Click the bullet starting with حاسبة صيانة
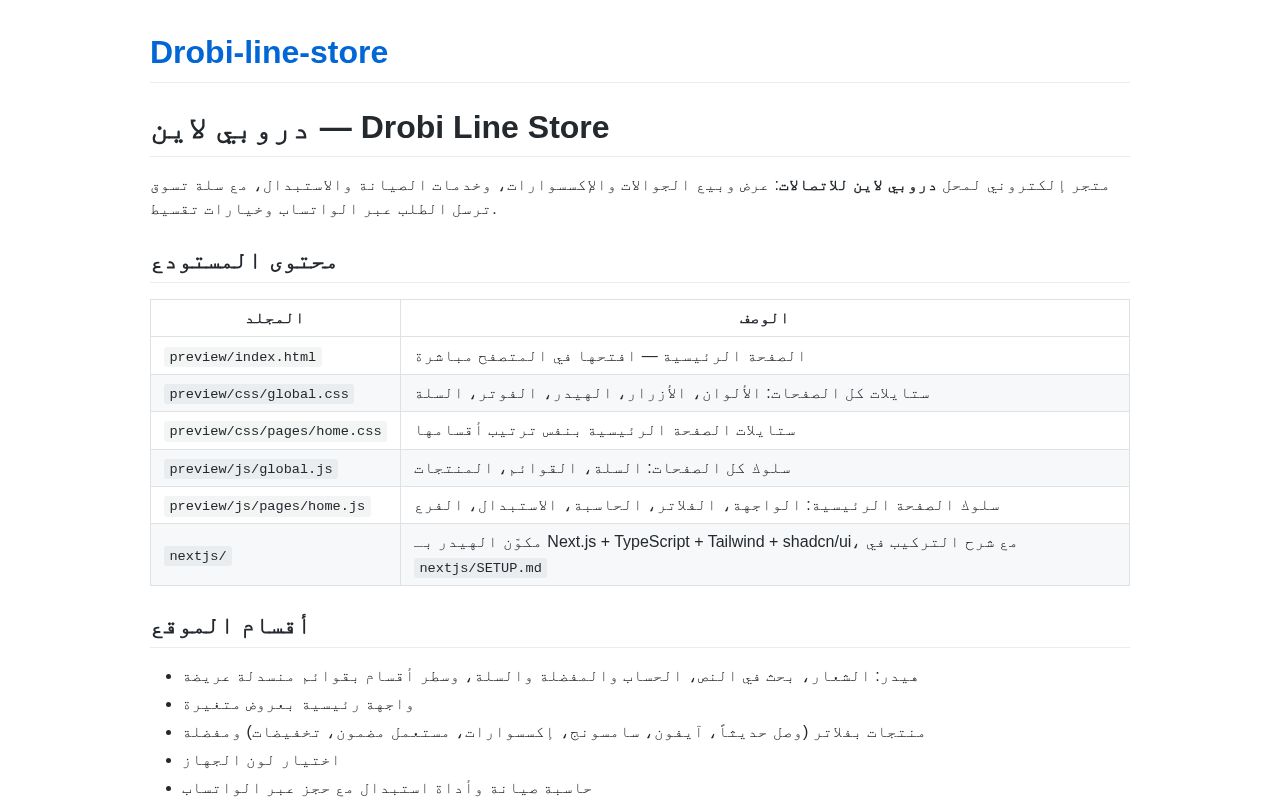Viewport: 1280px width, 800px height. coord(387,788)
